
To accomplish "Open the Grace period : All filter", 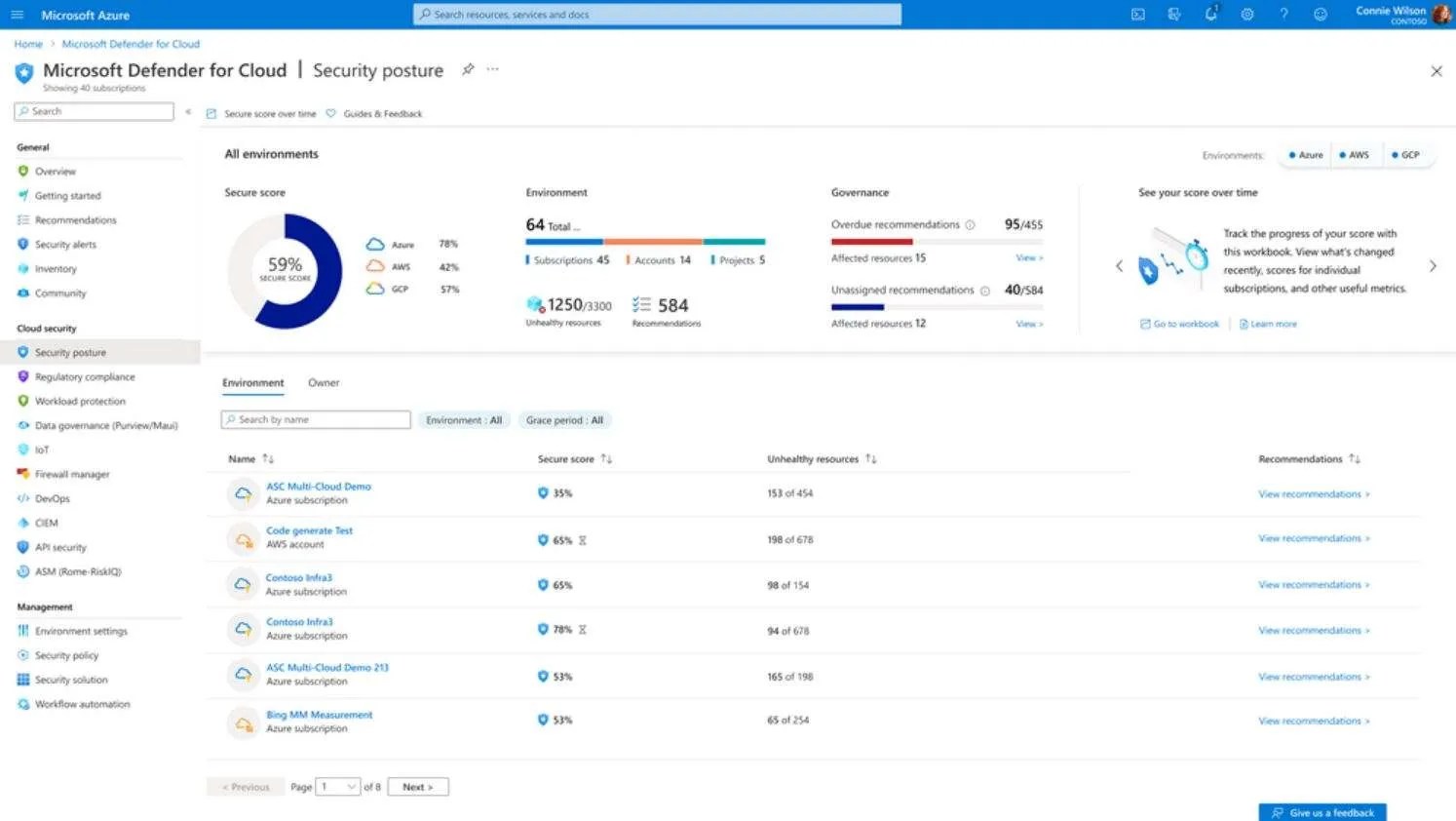I will [564, 420].
